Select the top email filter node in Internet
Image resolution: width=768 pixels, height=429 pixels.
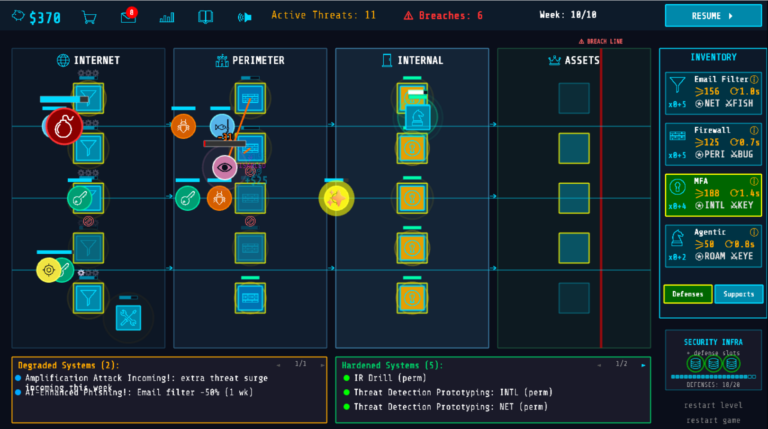coord(88,98)
